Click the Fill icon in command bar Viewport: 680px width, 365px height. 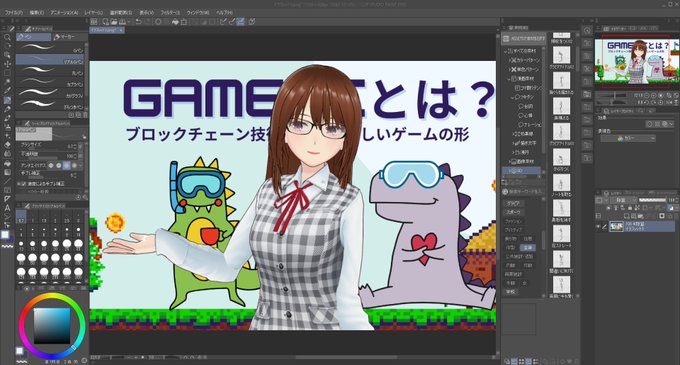tap(175, 21)
